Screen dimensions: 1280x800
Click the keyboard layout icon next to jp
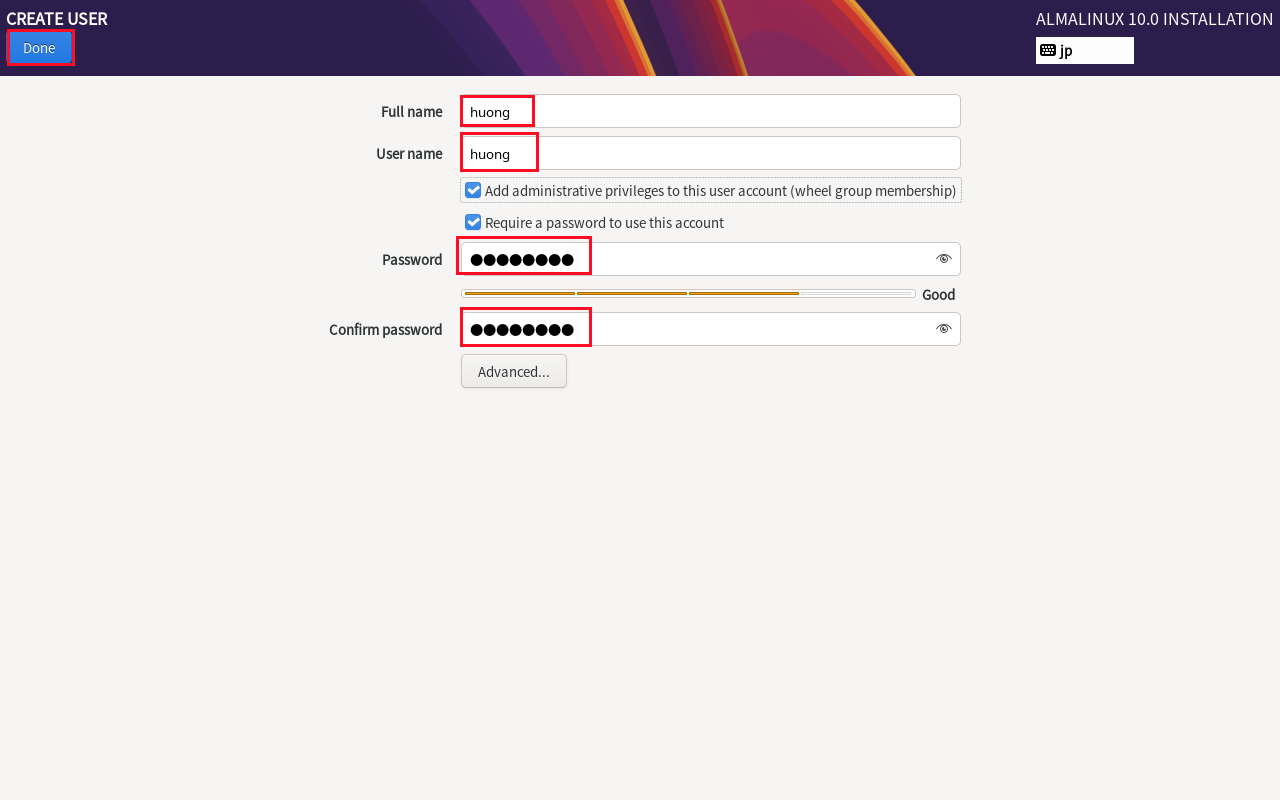tap(1048, 50)
